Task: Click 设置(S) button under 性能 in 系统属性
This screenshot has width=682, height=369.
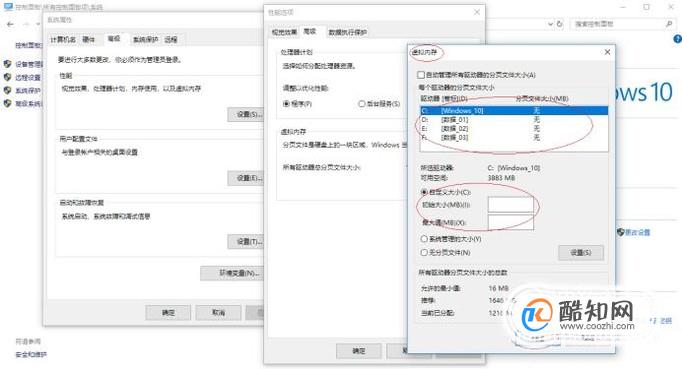Action: pyautogui.click(x=246, y=114)
